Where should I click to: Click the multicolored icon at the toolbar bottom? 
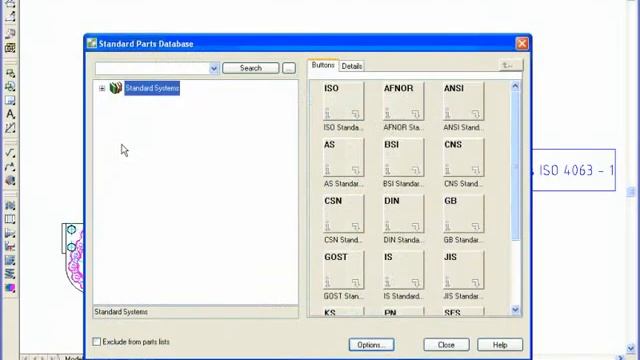click(x=10, y=288)
